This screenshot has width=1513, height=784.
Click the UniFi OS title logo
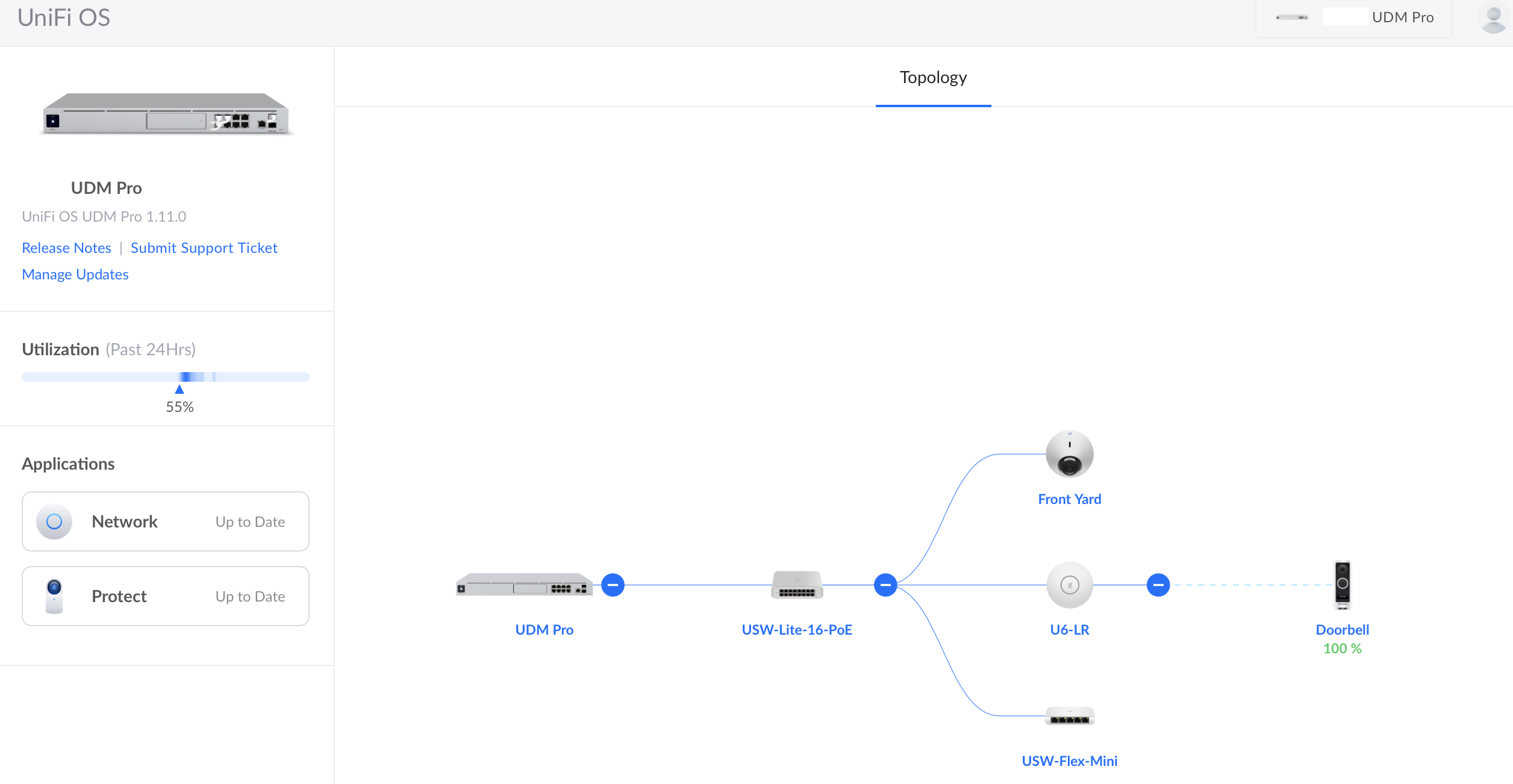point(64,18)
